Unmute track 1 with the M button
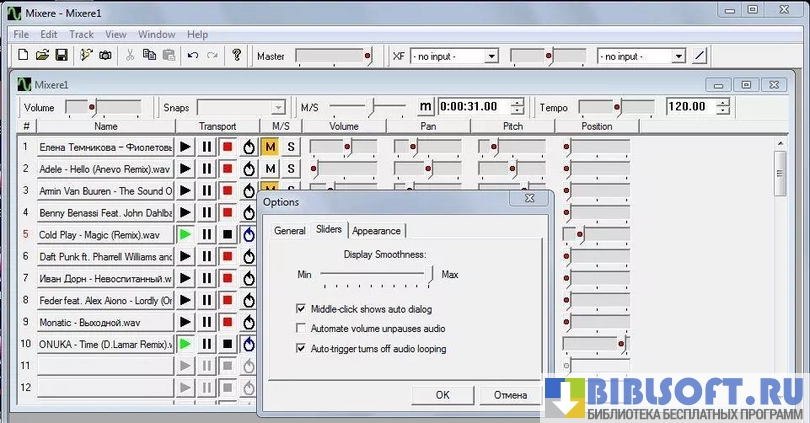This screenshot has width=810, height=423. point(269,147)
